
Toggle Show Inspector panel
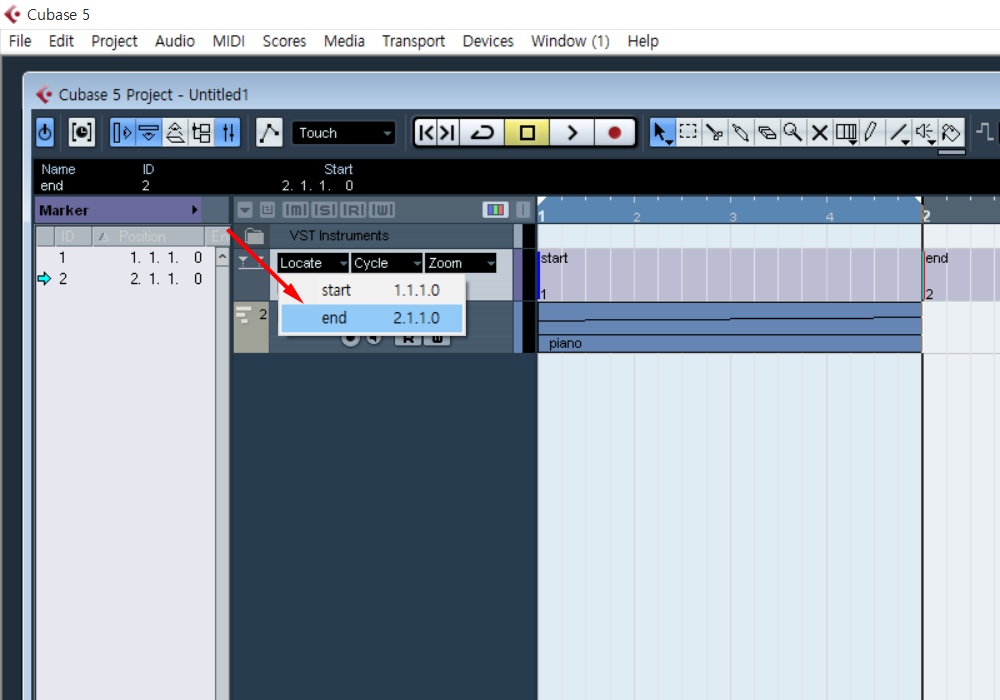coord(122,133)
